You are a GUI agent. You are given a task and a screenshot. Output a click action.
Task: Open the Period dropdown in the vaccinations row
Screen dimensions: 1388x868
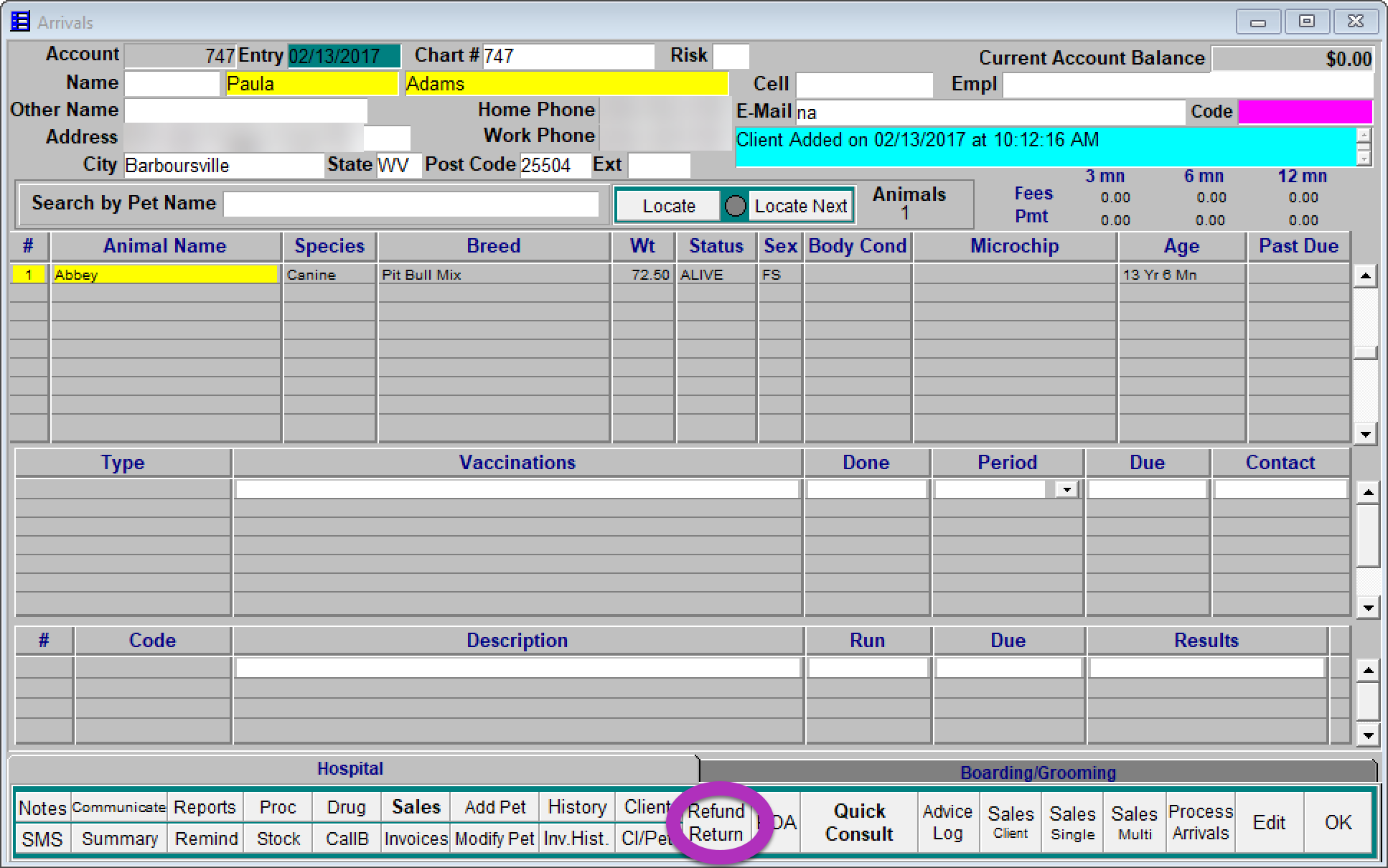pos(1067,489)
